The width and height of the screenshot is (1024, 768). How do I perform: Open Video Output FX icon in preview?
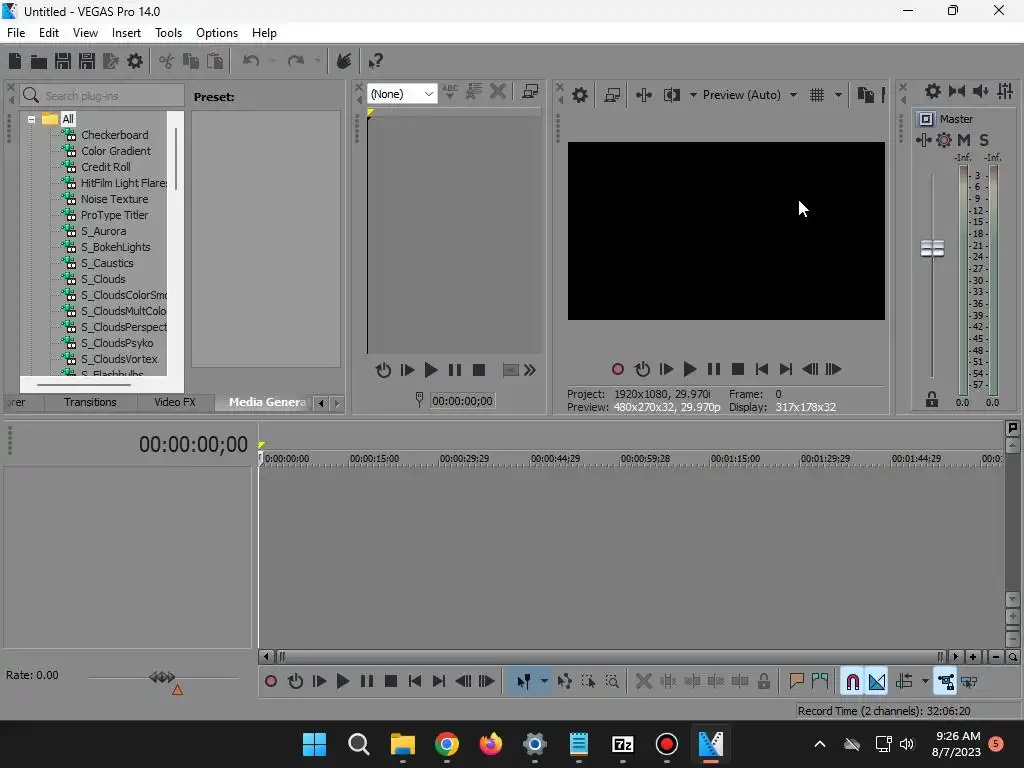pyautogui.click(x=644, y=95)
